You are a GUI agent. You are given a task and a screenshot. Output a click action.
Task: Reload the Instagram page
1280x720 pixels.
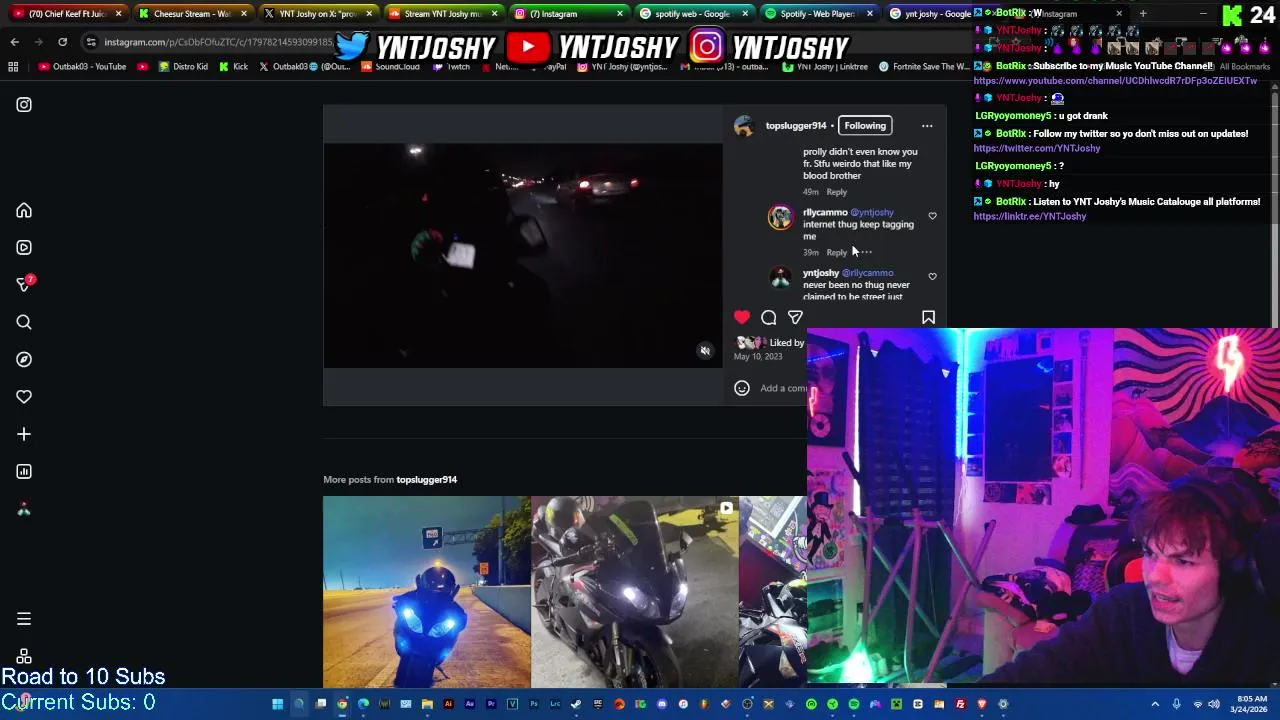click(62, 42)
